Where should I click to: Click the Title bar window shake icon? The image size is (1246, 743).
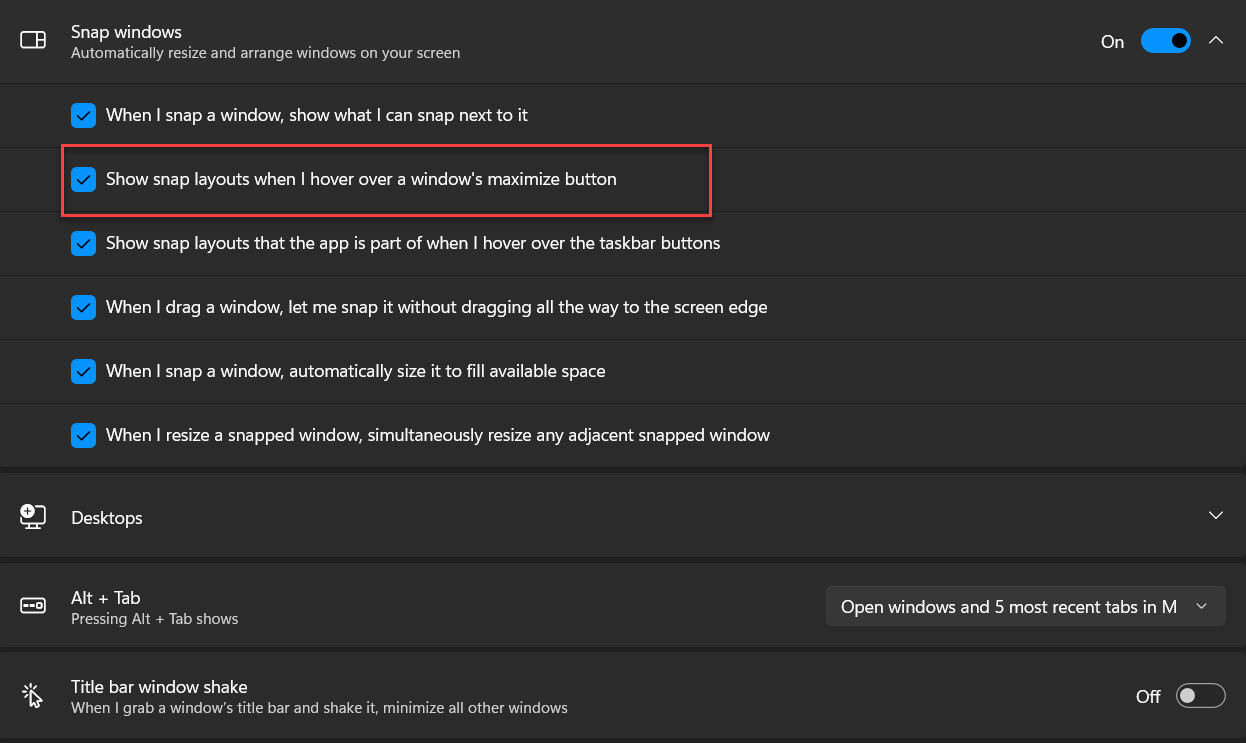click(x=33, y=696)
